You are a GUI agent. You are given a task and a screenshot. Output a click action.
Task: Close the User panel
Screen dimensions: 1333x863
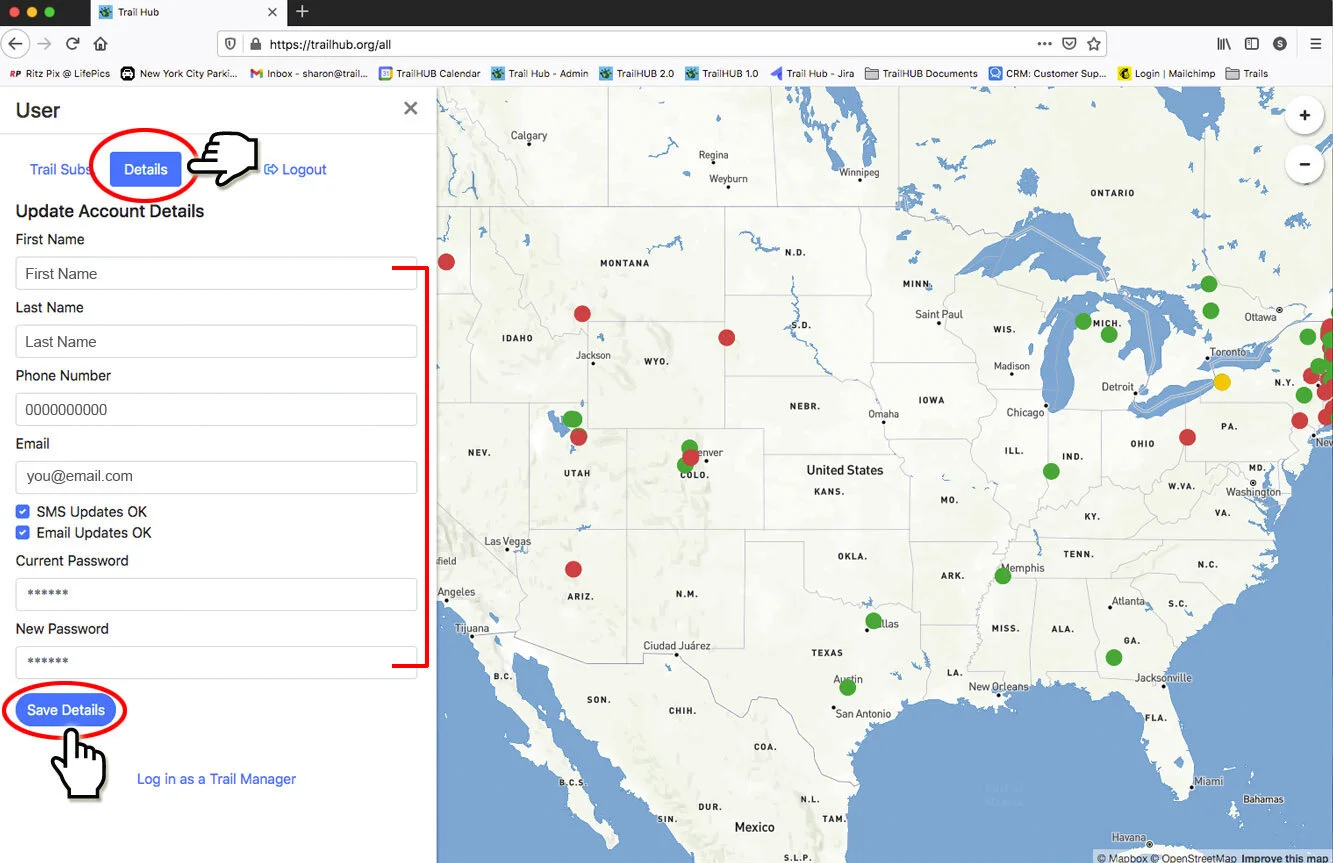410,109
